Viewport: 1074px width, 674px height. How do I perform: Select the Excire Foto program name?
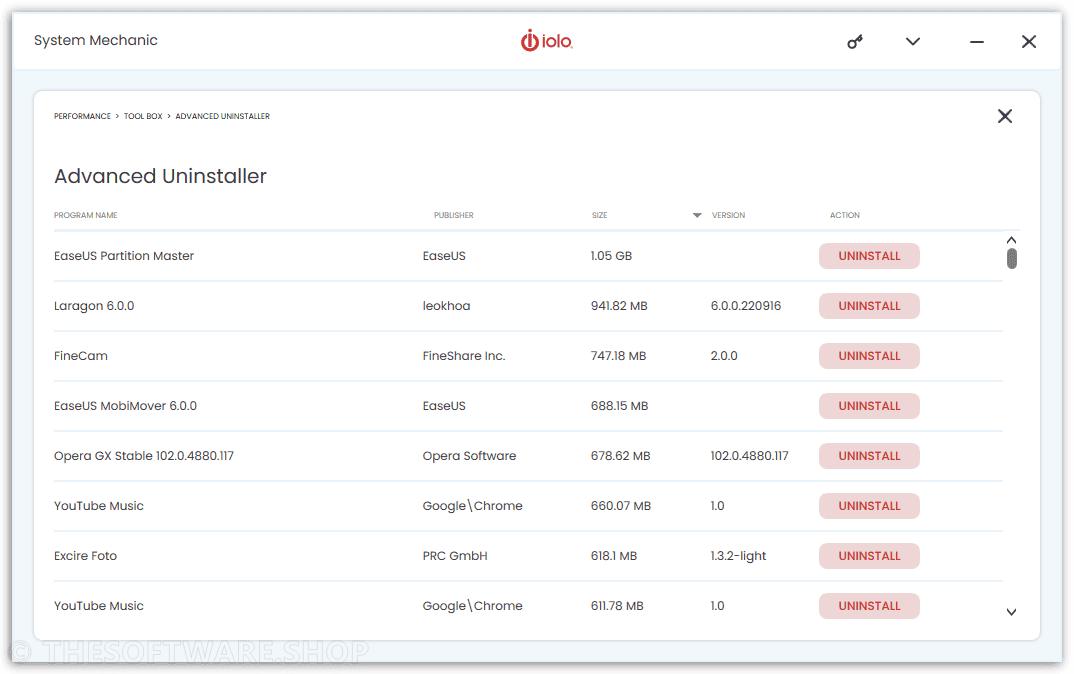[x=86, y=556]
